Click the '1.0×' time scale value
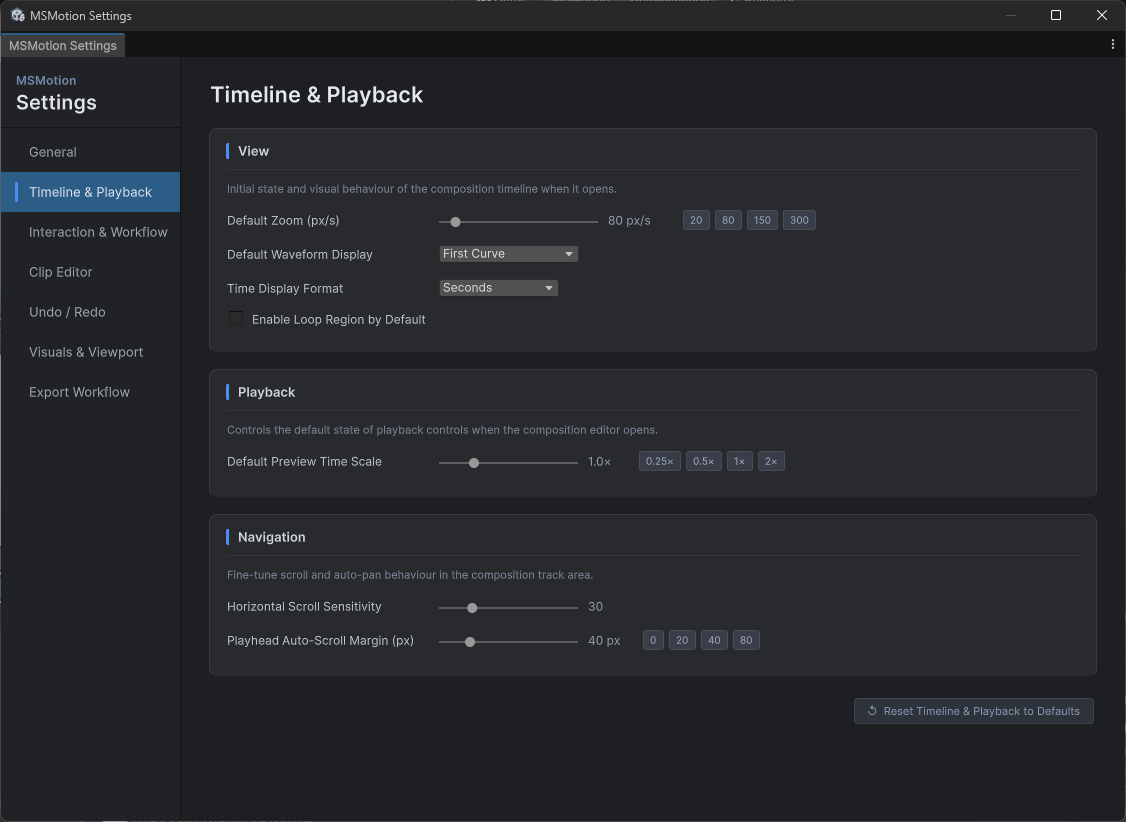1126x822 pixels. coord(600,462)
